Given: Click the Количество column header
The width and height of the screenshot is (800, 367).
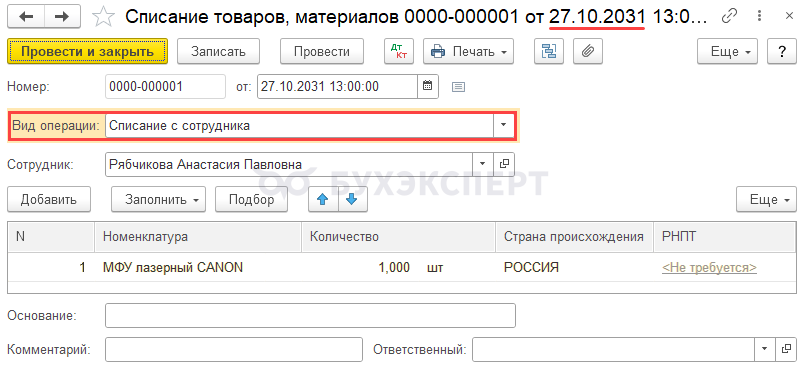Looking at the screenshot, I should pyautogui.click(x=398, y=236).
